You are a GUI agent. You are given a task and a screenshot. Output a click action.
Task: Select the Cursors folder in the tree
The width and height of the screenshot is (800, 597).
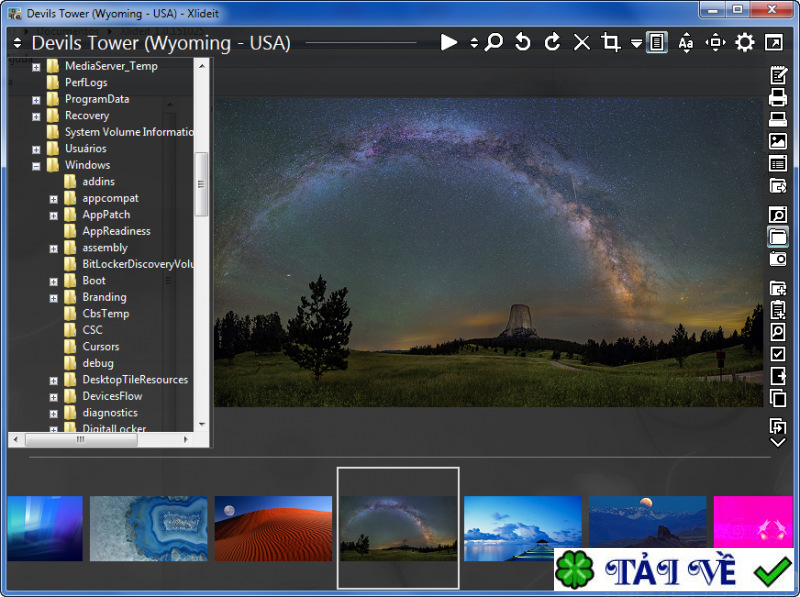pos(100,346)
